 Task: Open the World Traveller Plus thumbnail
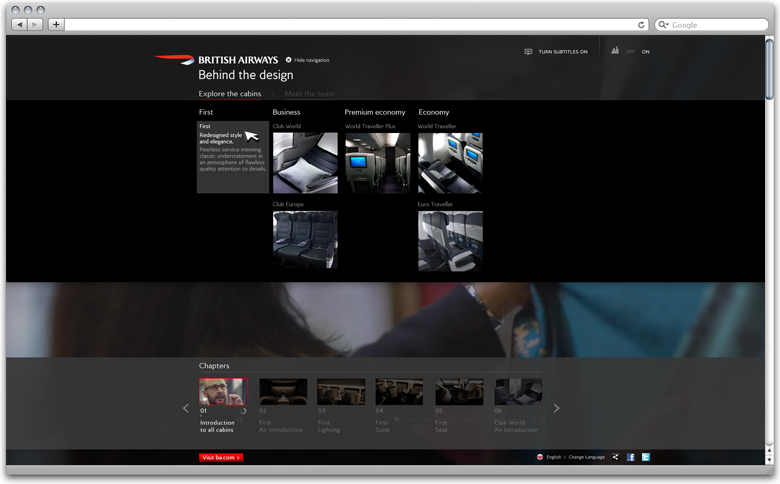(x=378, y=163)
